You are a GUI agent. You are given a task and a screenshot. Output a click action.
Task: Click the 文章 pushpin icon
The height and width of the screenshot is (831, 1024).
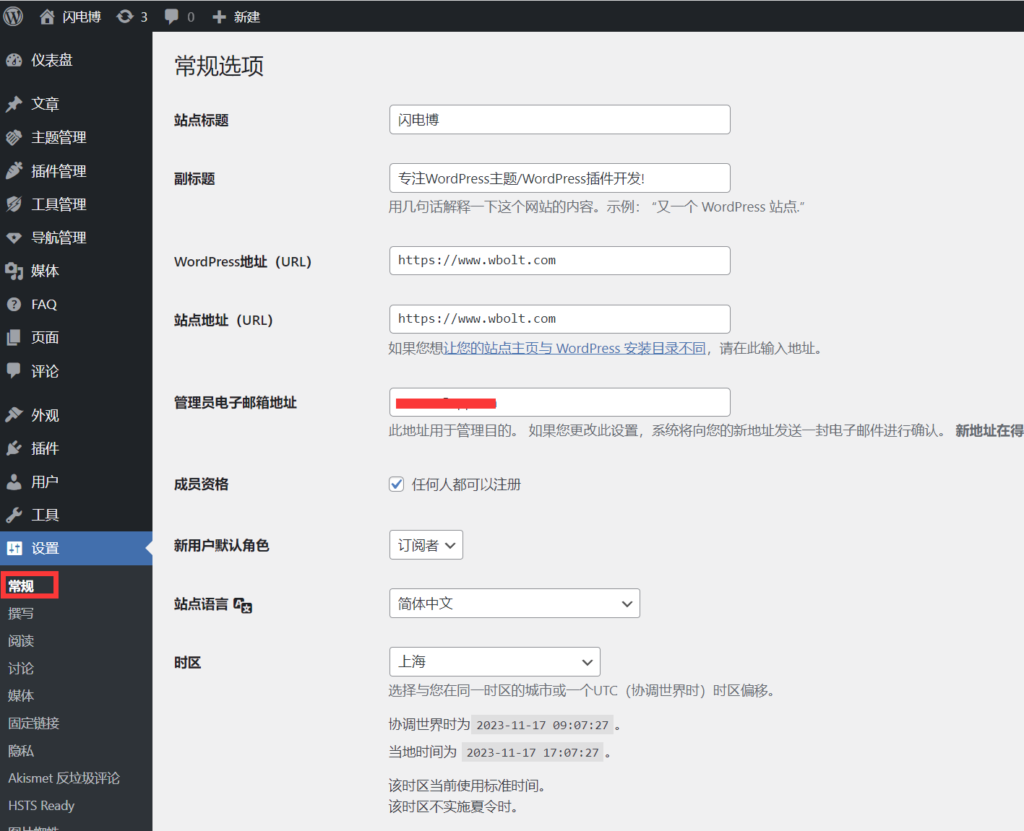click(x=14, y=104)
